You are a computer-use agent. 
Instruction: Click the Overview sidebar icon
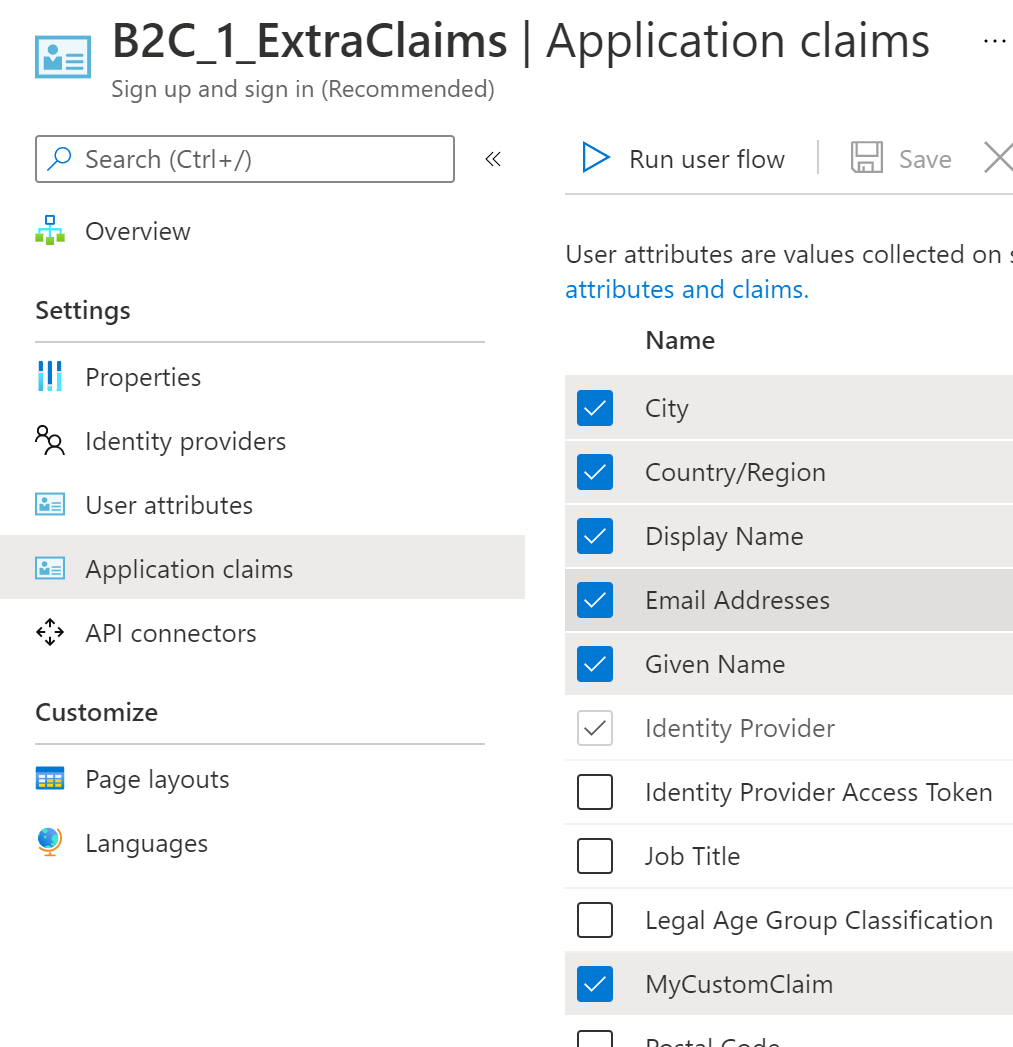(51, 230)
